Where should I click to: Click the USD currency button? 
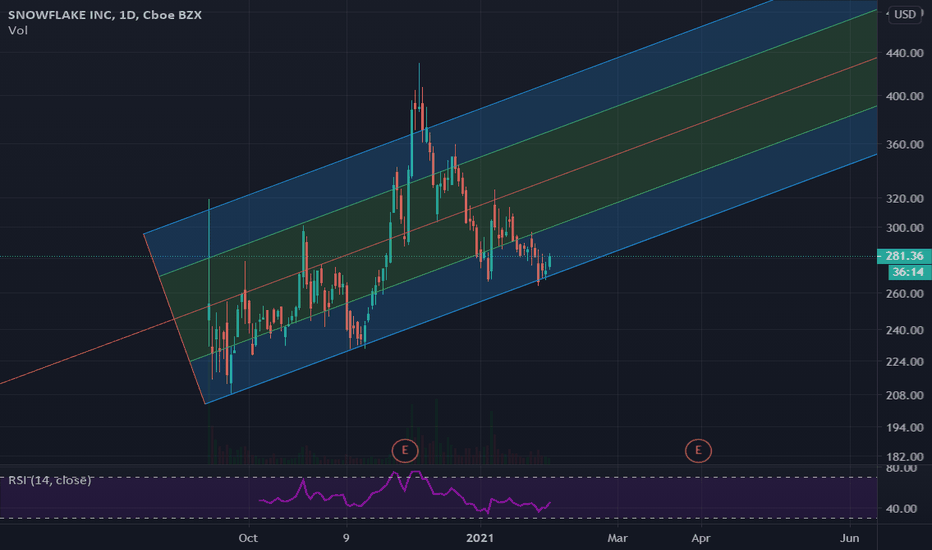pyautogui.click(x=905, y=14)
